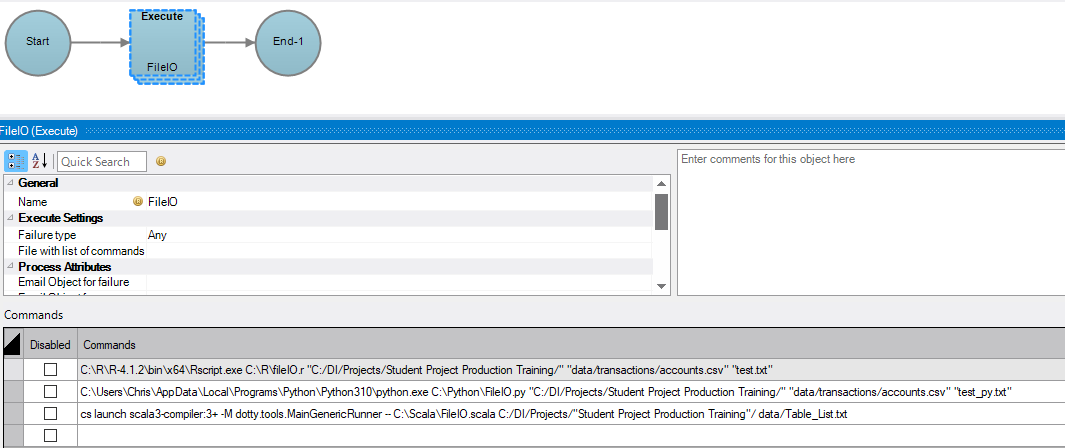Viewport: 1065px width, 448px height.
Task: Switch to categorized property view
Action: point(15,161)
